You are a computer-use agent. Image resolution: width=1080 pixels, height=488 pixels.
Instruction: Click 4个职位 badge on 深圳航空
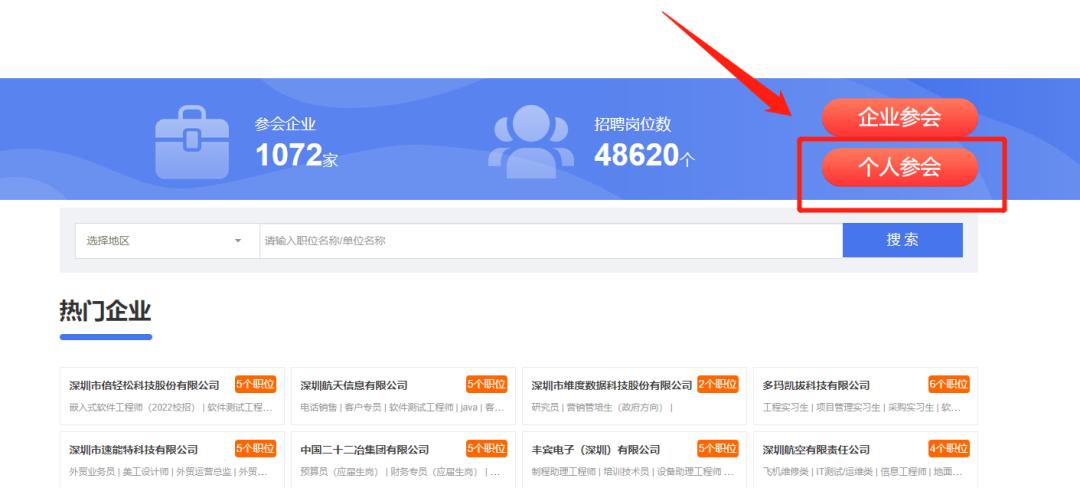point(948,448)
